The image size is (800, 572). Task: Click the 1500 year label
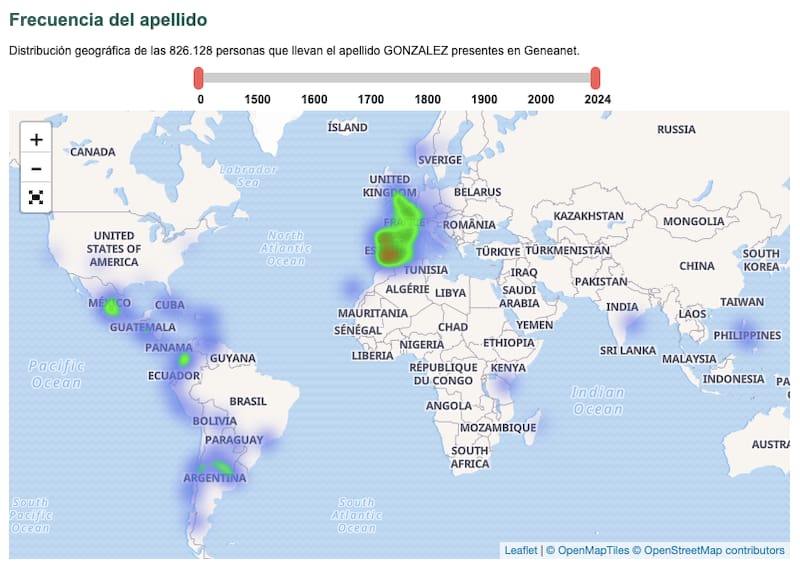(257, 99)
